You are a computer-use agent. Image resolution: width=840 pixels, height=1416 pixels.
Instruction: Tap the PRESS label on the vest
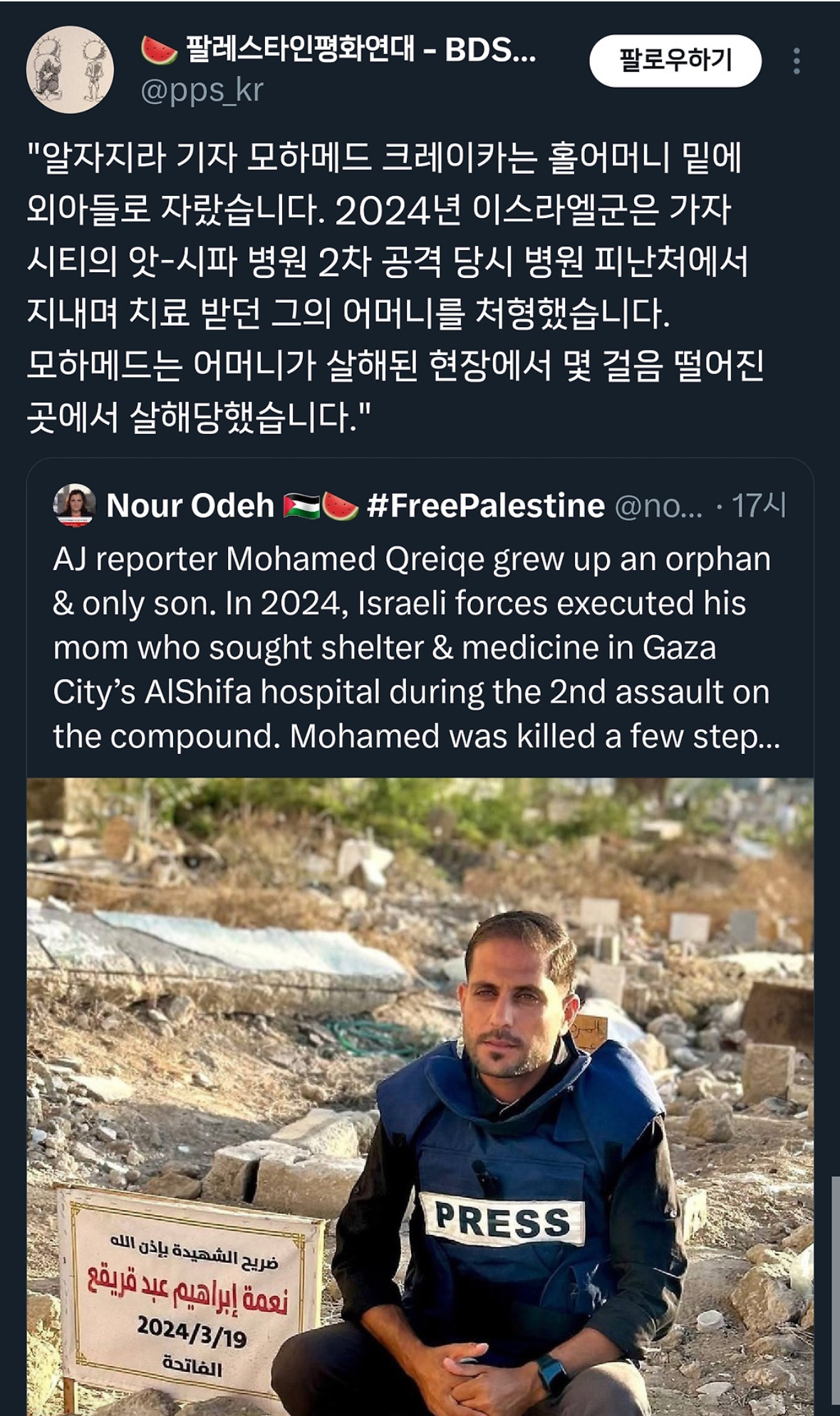[x=502, y=1220]
